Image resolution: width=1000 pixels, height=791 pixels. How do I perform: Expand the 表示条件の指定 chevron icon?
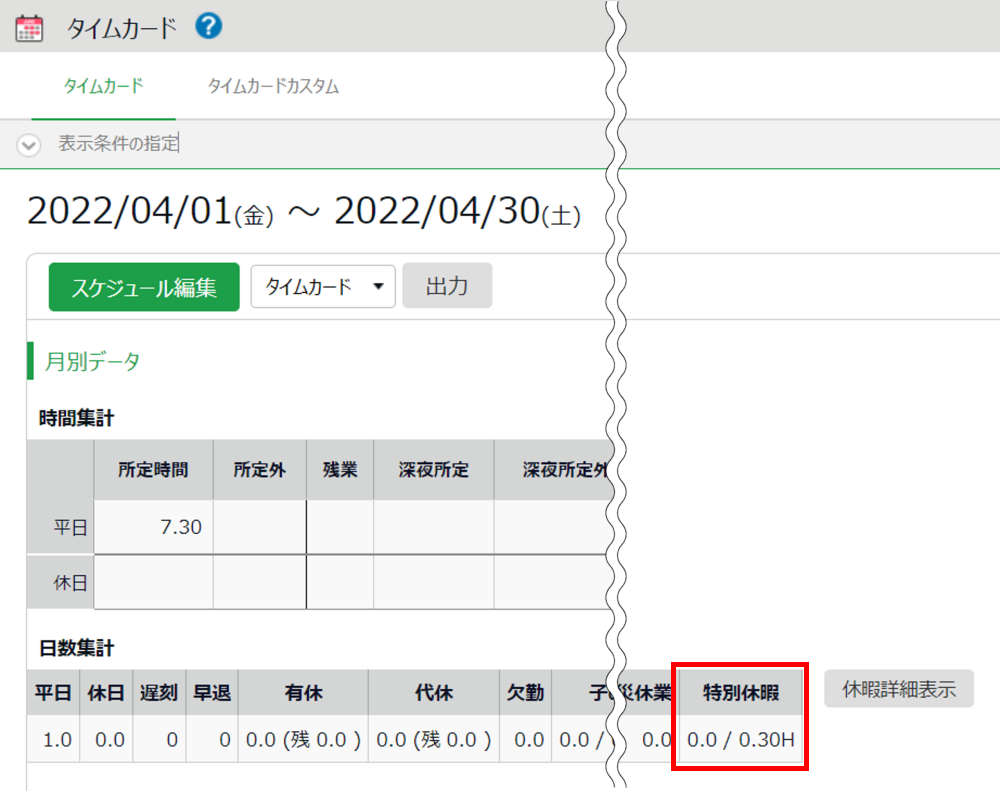(29, 145)
